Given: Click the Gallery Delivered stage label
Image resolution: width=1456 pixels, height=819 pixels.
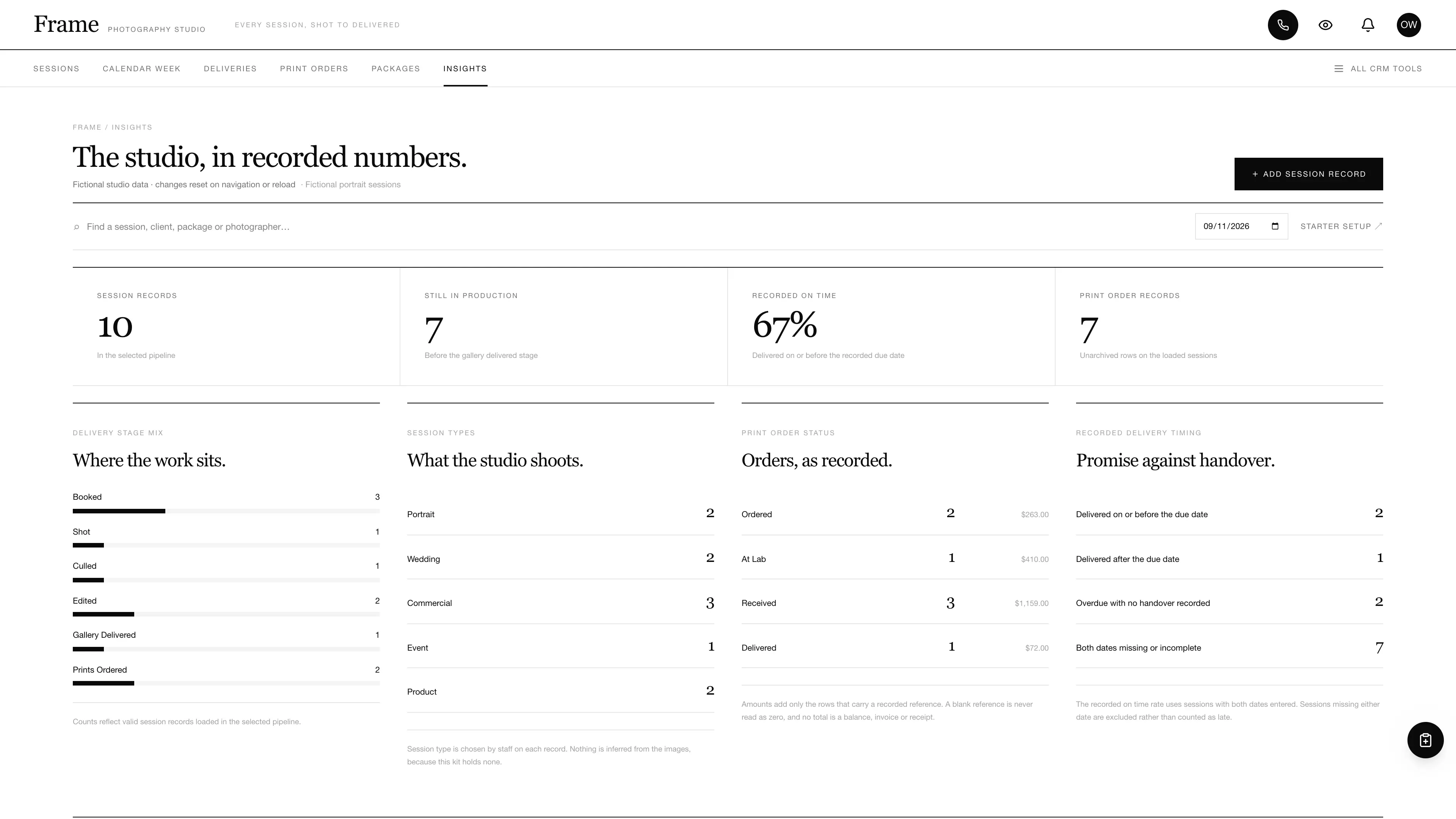Looking at the screenshot, I should click(x=104, y=635).
